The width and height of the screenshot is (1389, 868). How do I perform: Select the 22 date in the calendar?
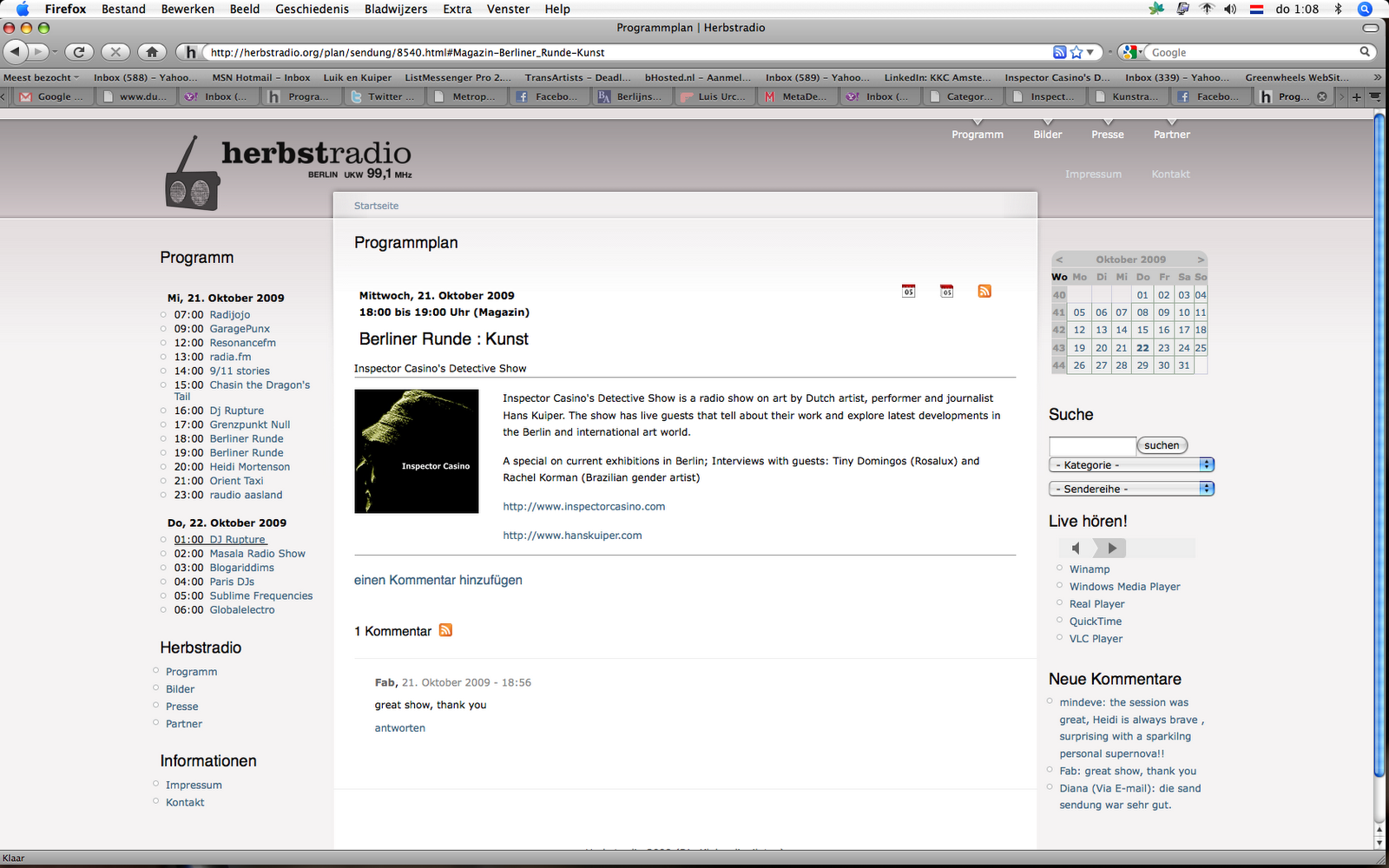1142,347
